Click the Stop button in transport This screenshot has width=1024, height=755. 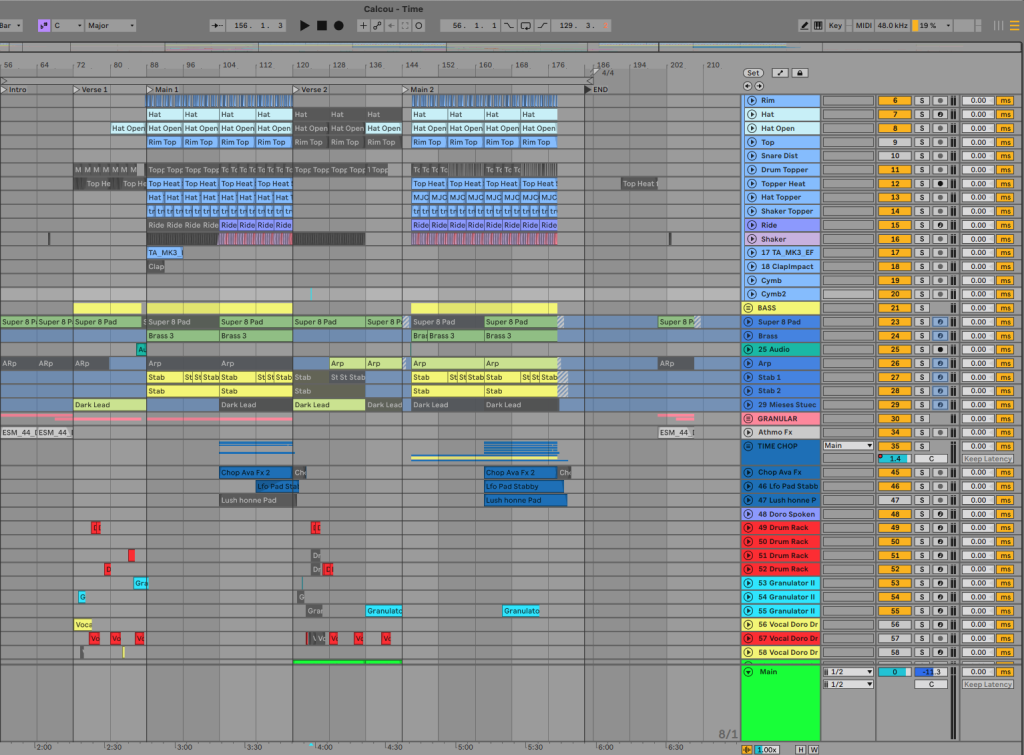tap(322, 25)
